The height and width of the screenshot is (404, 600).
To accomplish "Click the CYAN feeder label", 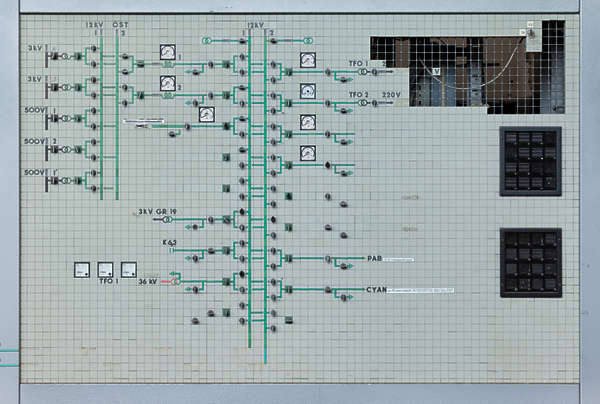I will coord(376,290).
